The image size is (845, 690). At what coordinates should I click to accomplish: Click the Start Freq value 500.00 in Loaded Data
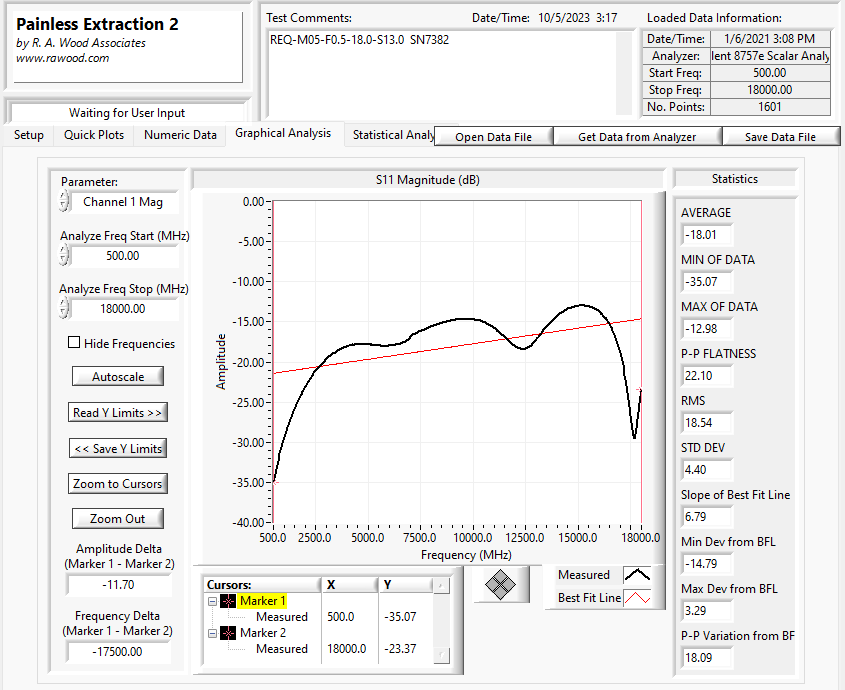click(770, 73)
